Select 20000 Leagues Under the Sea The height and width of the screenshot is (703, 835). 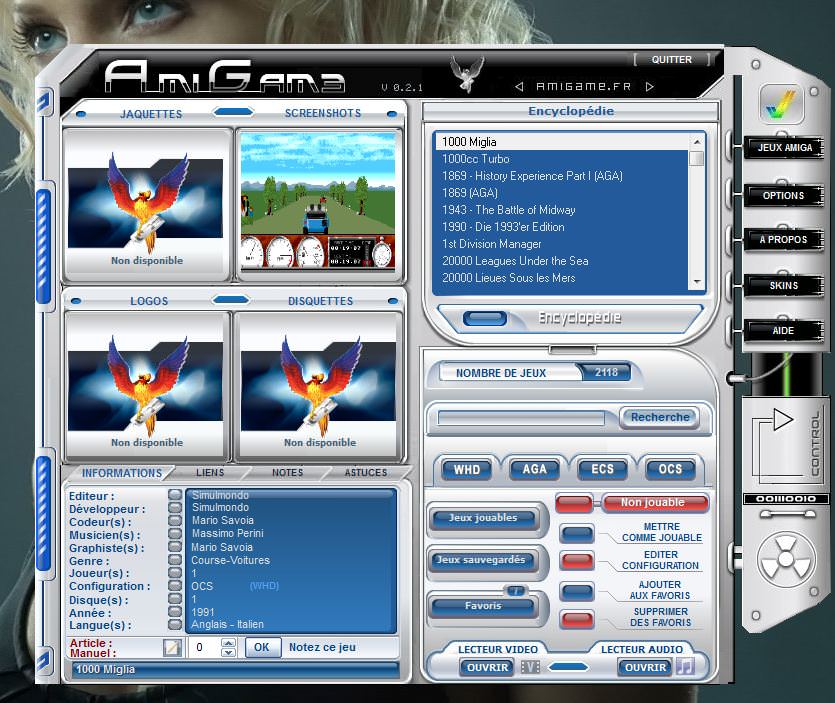tap(562, 261)
